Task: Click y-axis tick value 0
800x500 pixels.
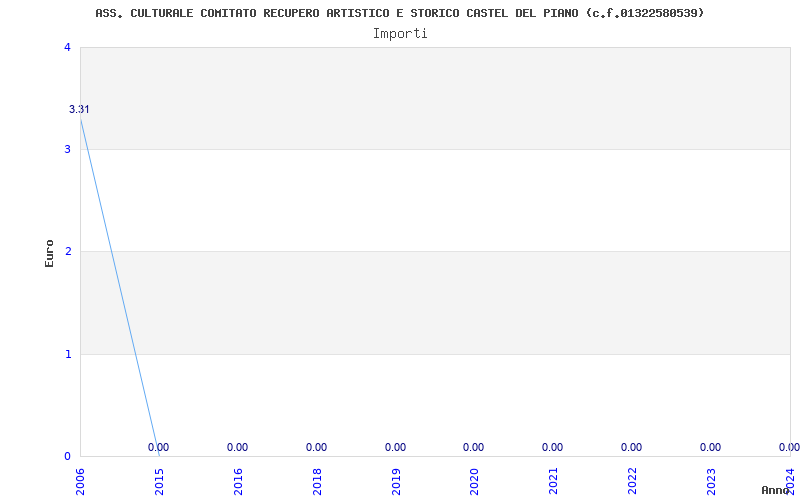Action: (67, 456)
